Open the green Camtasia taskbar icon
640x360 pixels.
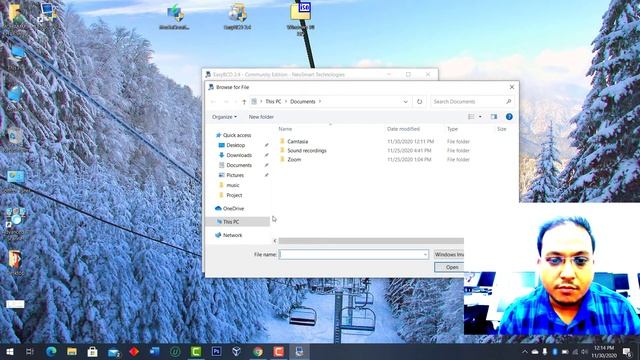[196, 351]
